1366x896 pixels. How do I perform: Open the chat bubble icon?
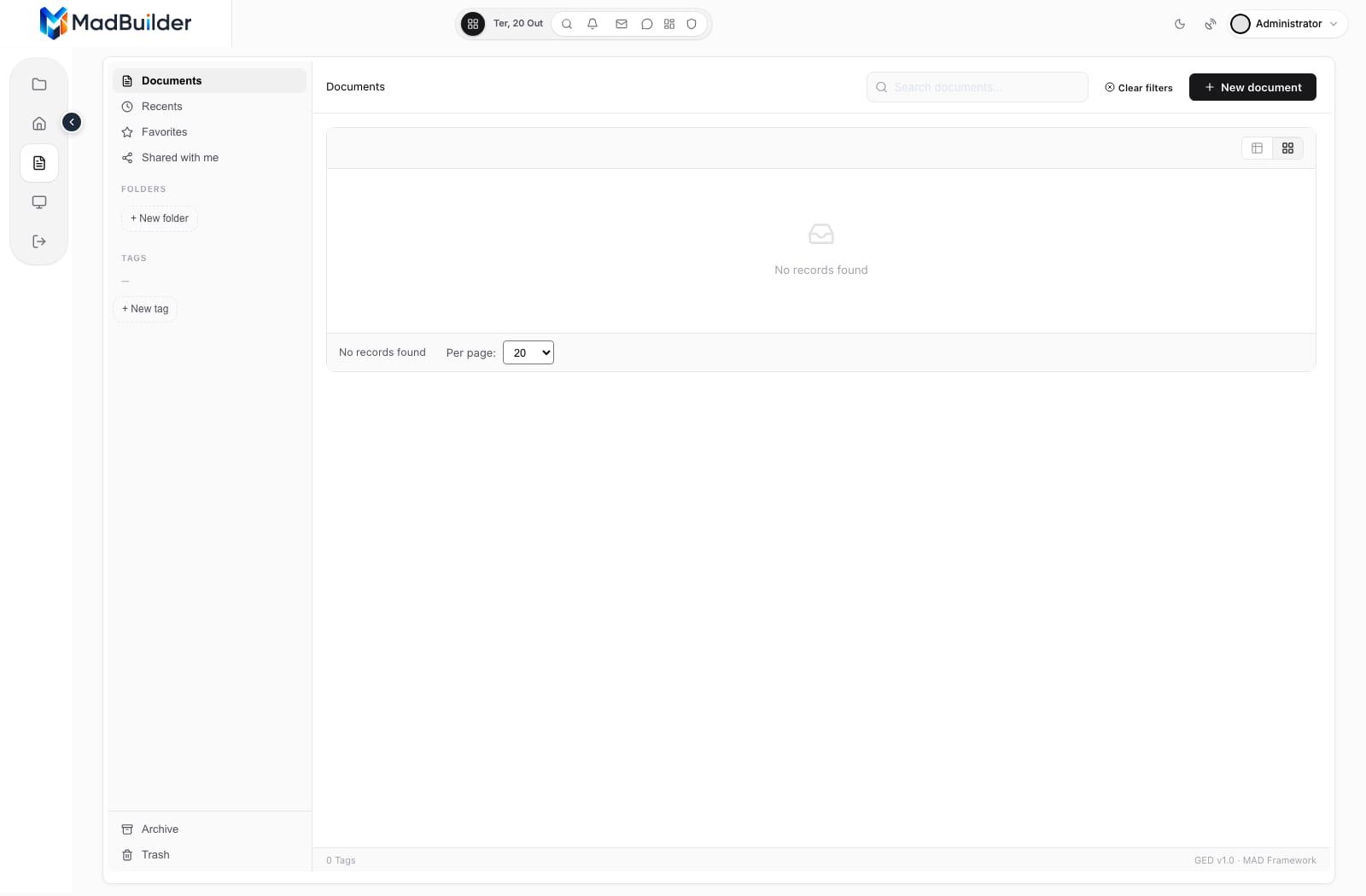(647, 24)
